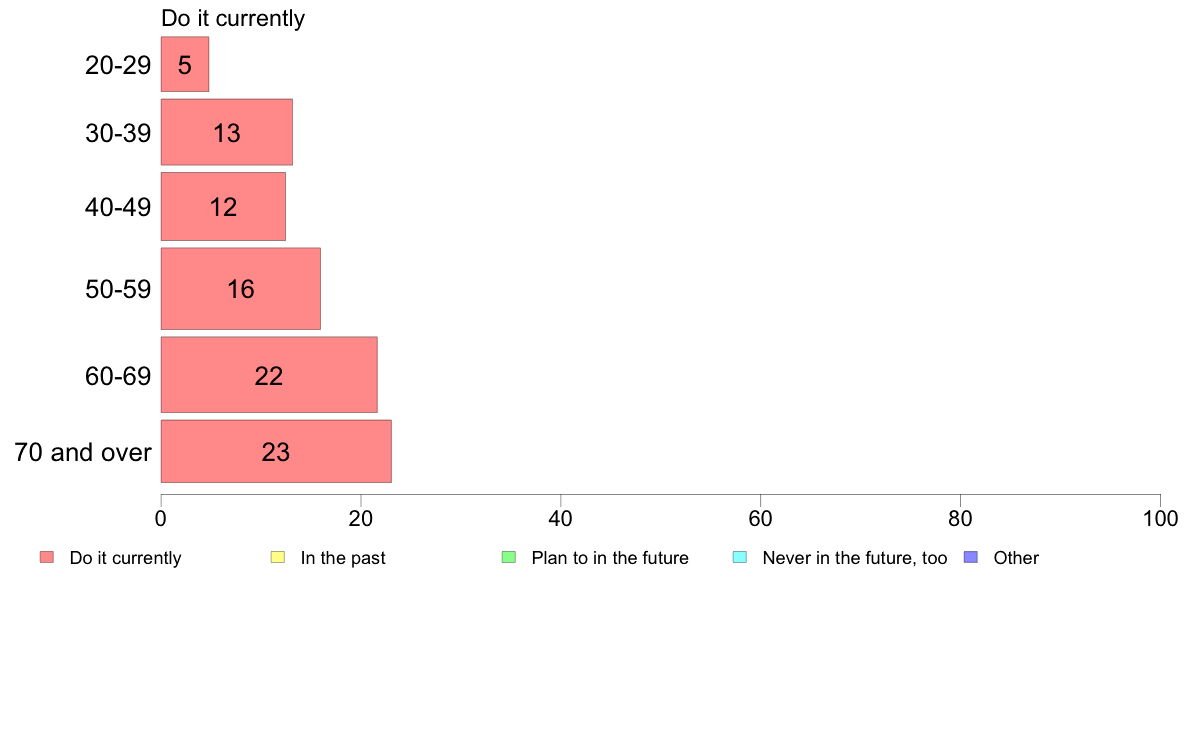Select the 60-69 bar showing 22

pos(269,374)
